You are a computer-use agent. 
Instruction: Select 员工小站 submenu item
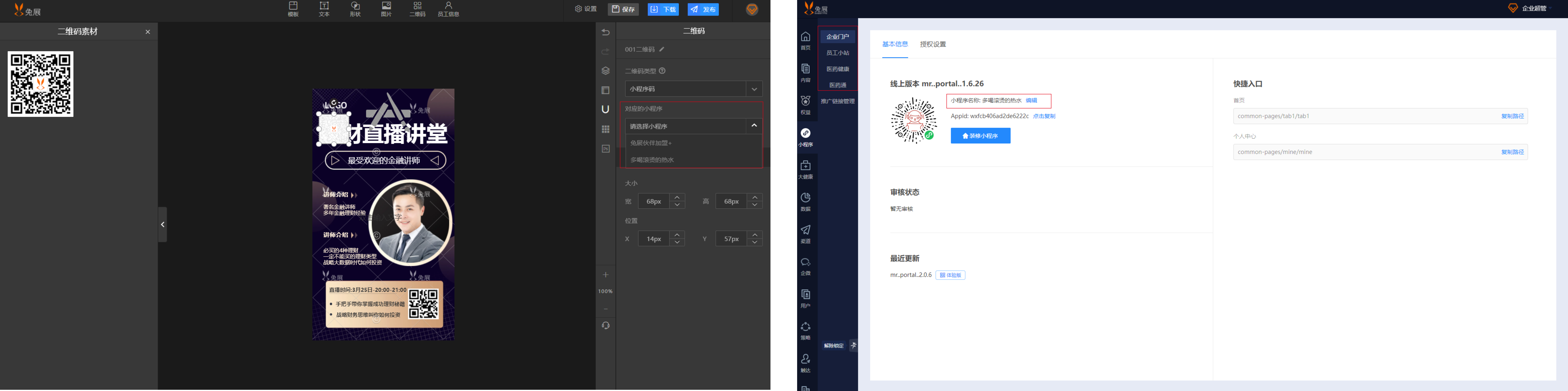pyautogui.click(x=837, y=53)
